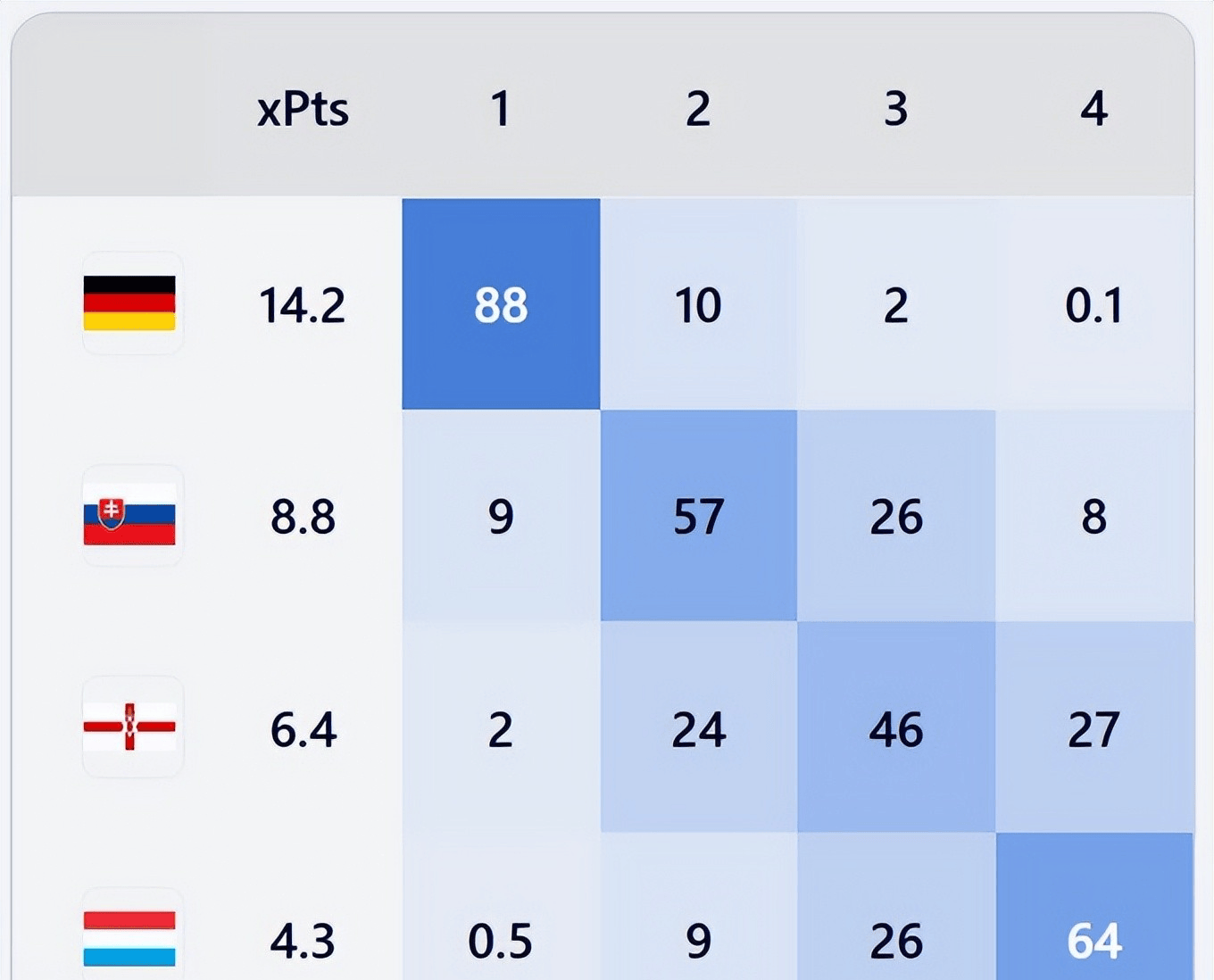Viewport: 1214px width, 980px height.
Task: Click the Germany flag icon
Action: 129,303
